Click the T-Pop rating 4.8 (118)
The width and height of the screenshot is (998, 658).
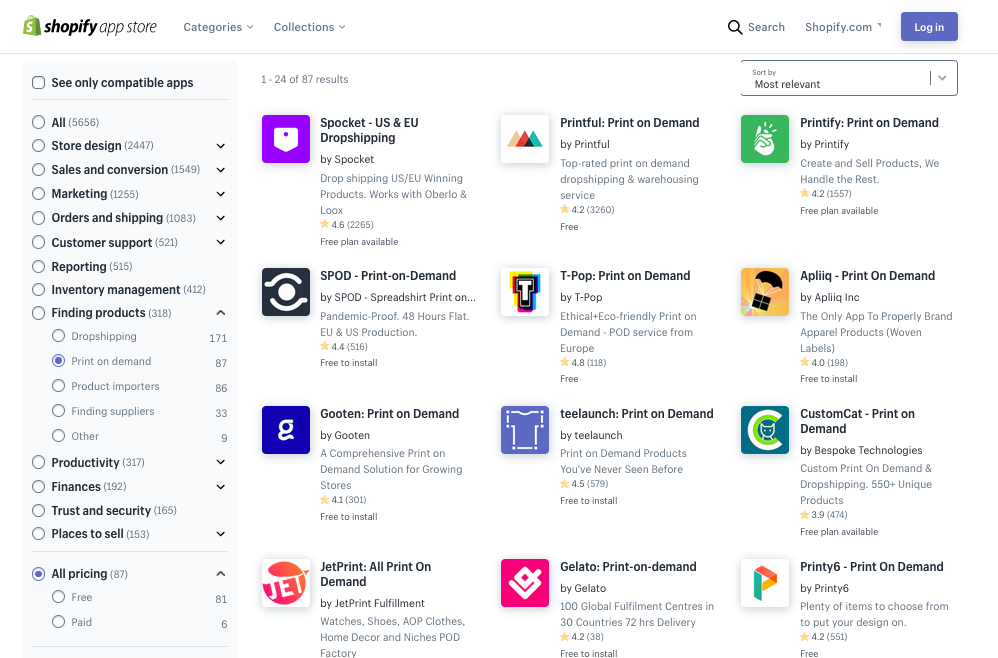pyautogui.click(x=583, y=363)
